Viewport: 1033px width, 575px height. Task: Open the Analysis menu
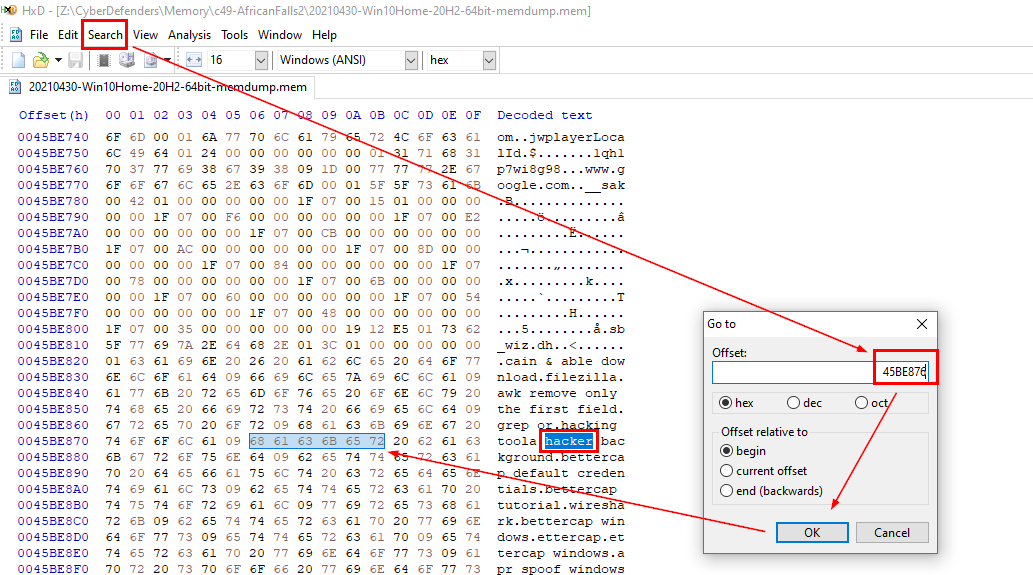click(x=189, y=35)
